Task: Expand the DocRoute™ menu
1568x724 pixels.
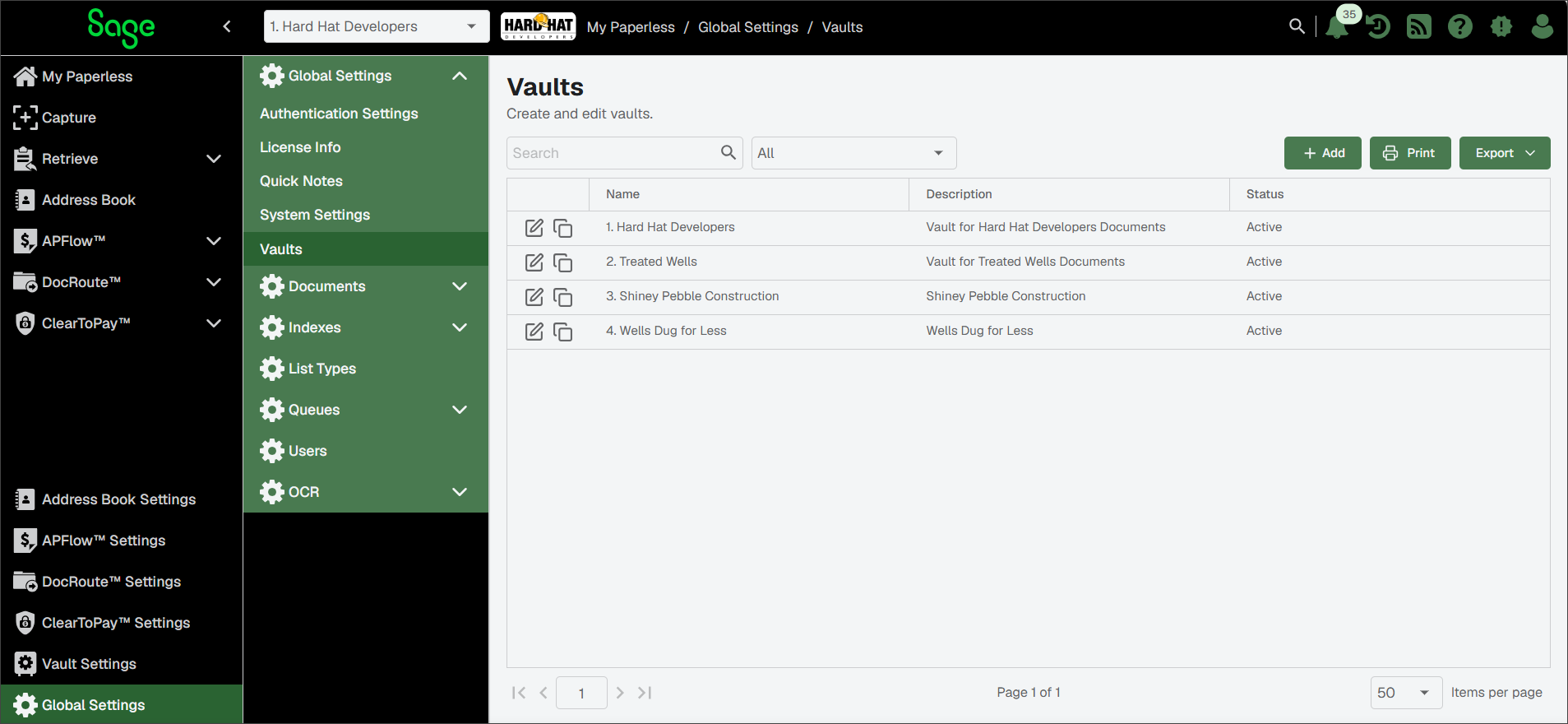Action: [214, 282]
